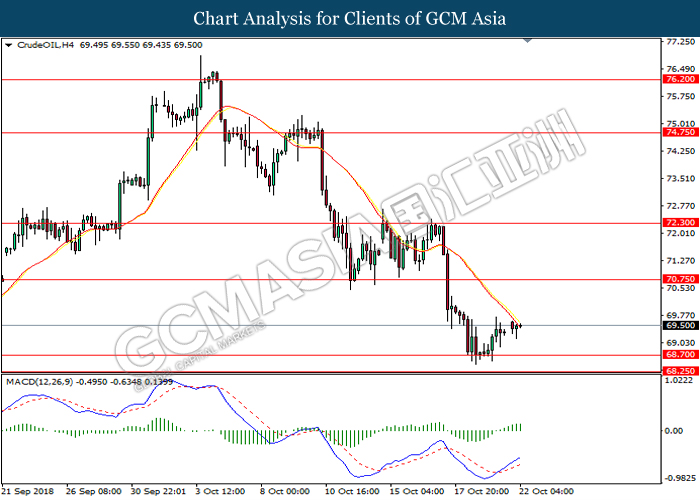Click the 77.250 price axis value
This screenshot has width=700, height=500.
tap(680, 42)
